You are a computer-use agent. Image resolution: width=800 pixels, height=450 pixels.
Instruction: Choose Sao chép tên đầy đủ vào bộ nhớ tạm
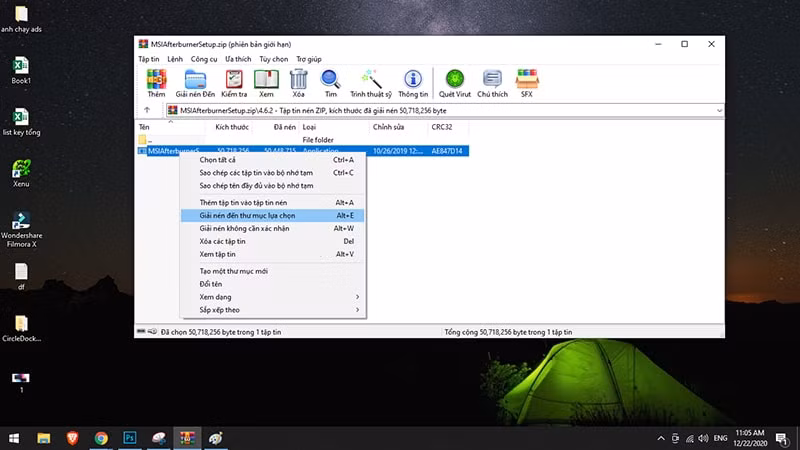point(272,186)
